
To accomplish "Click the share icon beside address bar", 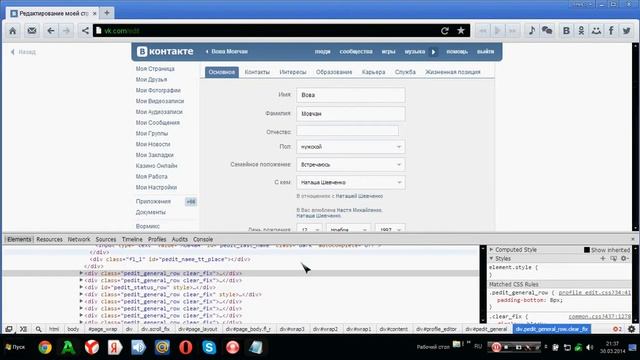I will (85, 31).
